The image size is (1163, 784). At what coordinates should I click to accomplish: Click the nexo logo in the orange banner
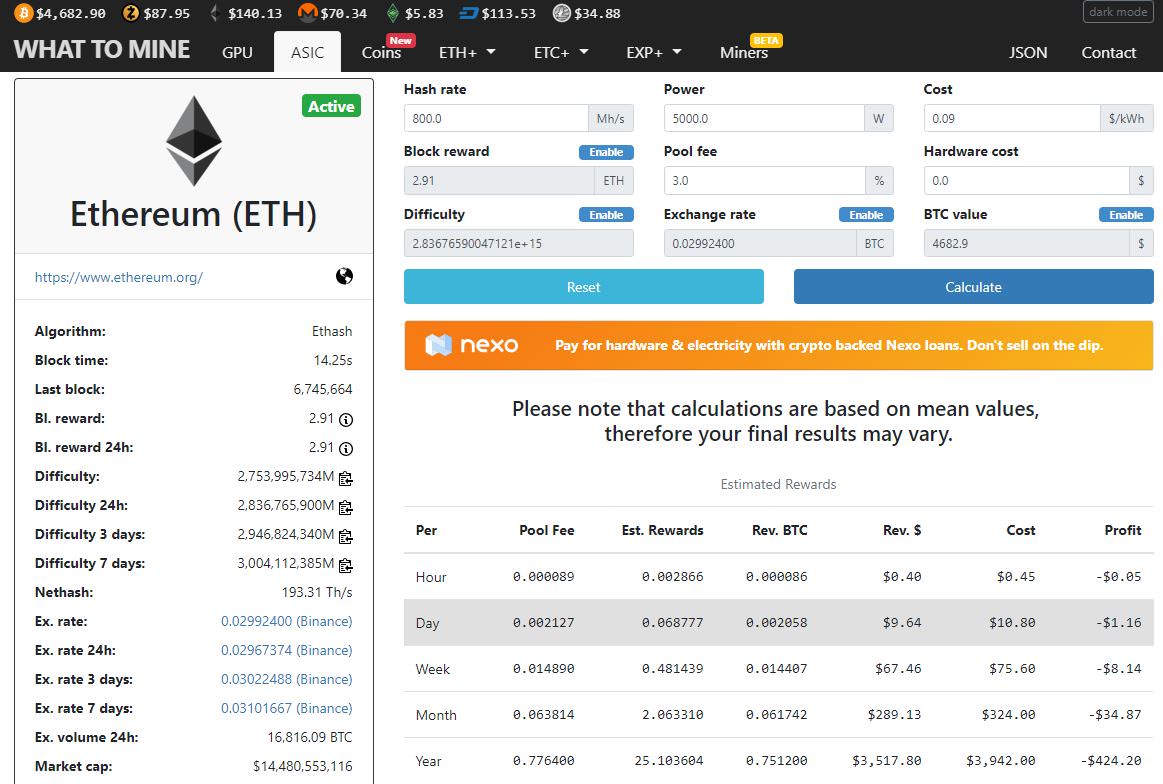[472, 345]
